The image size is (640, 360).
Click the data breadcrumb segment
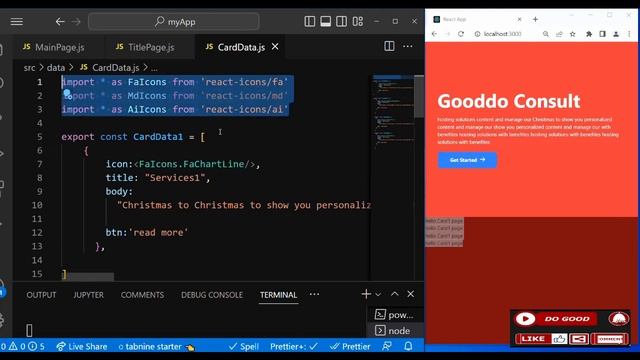[56, 68]
